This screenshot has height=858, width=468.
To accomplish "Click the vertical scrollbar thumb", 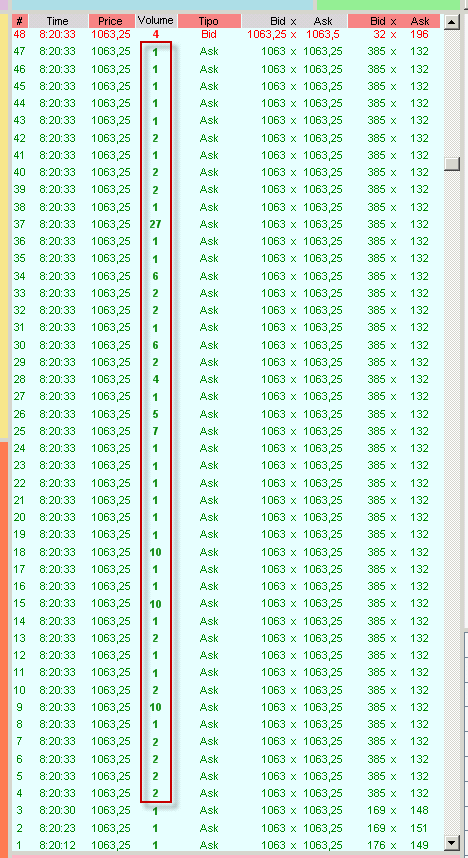I will (x=452, y=164).
